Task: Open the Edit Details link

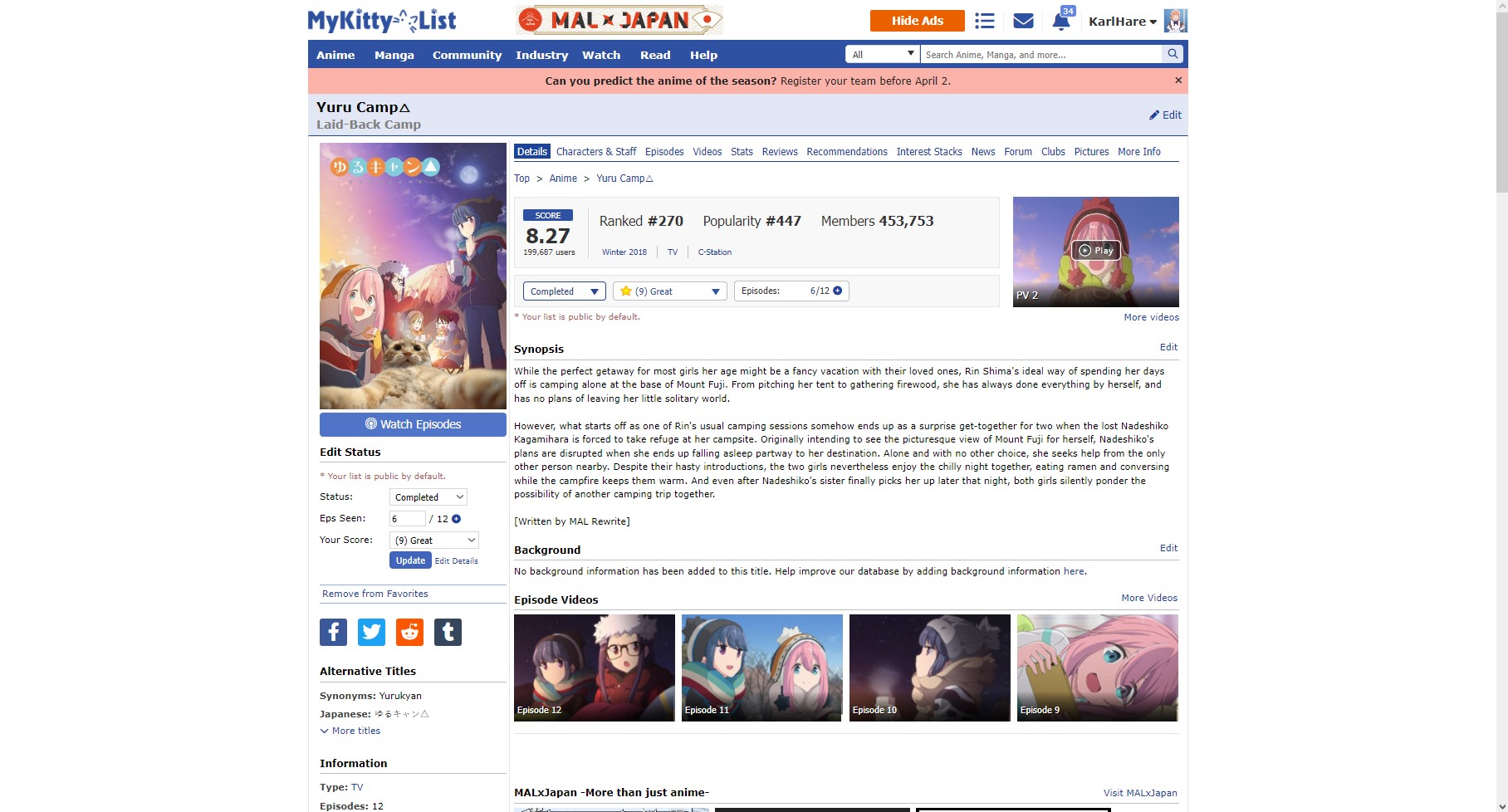Action: tap(457, 561)
